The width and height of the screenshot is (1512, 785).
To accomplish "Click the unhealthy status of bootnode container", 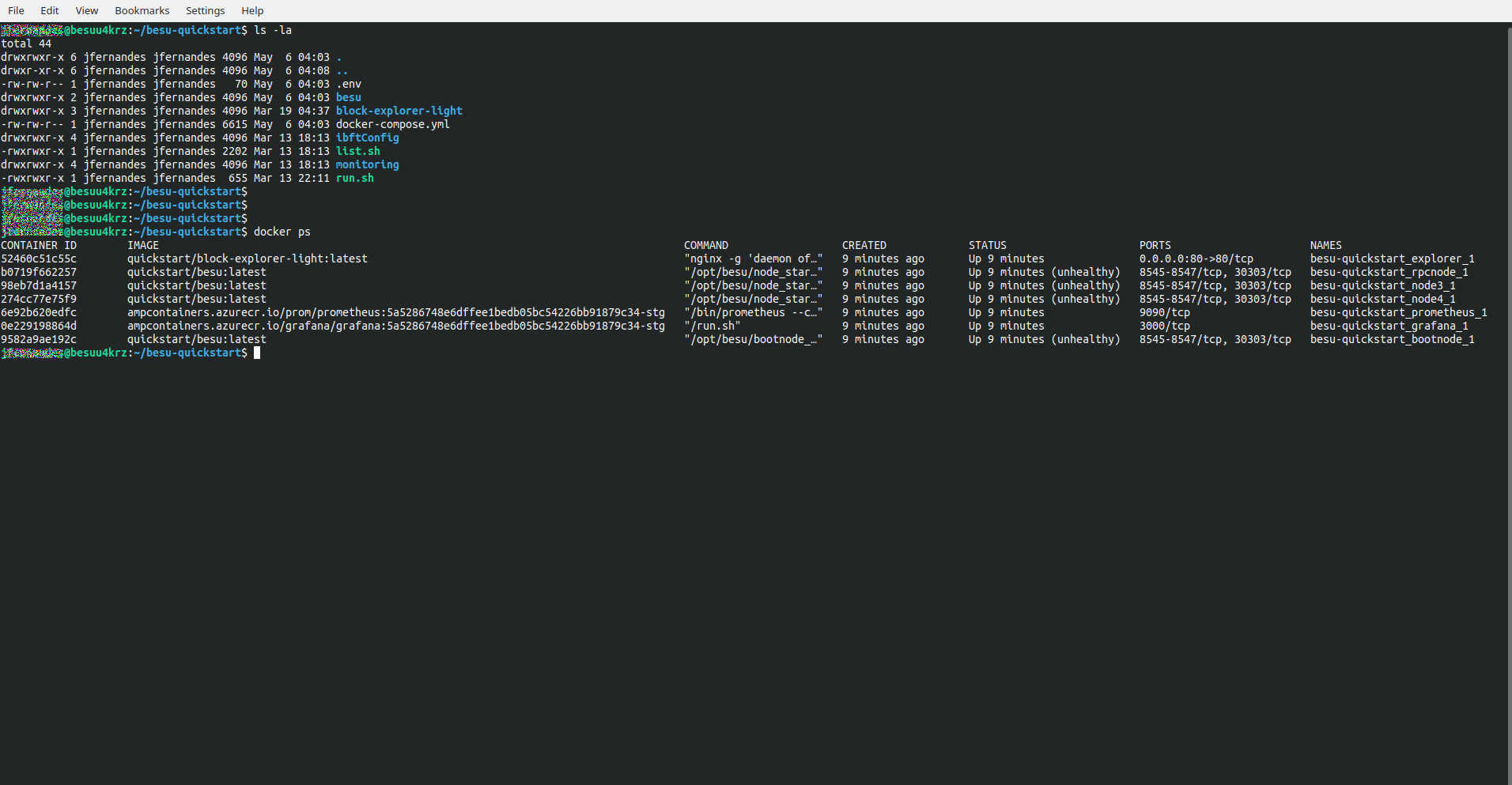I will coord(1087,339).
